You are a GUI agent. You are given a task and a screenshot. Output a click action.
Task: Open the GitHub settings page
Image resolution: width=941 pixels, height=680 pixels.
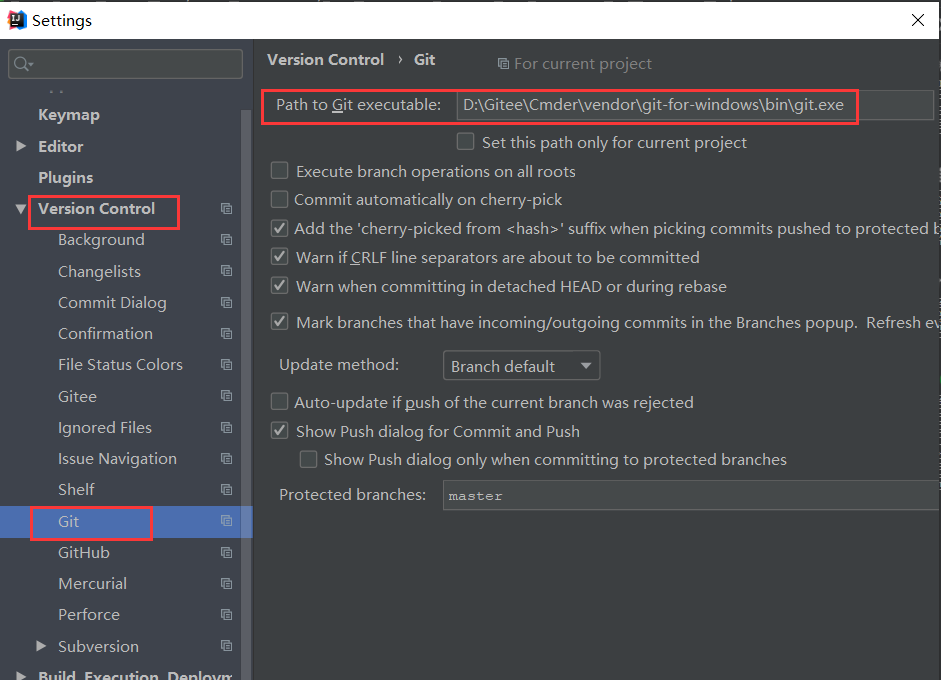tap(84, 553)
